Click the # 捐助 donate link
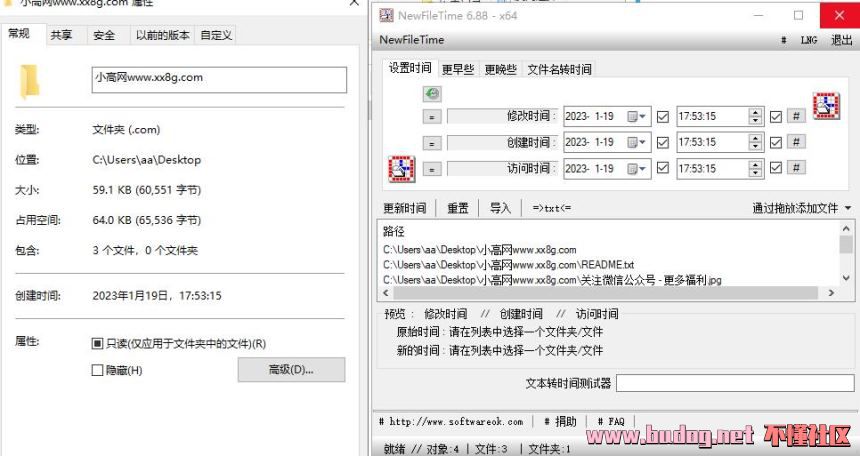 coord(560,421)
